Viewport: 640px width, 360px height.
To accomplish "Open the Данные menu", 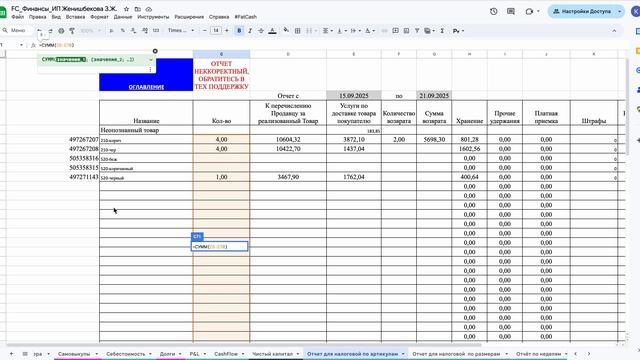I will click(123, 17).
